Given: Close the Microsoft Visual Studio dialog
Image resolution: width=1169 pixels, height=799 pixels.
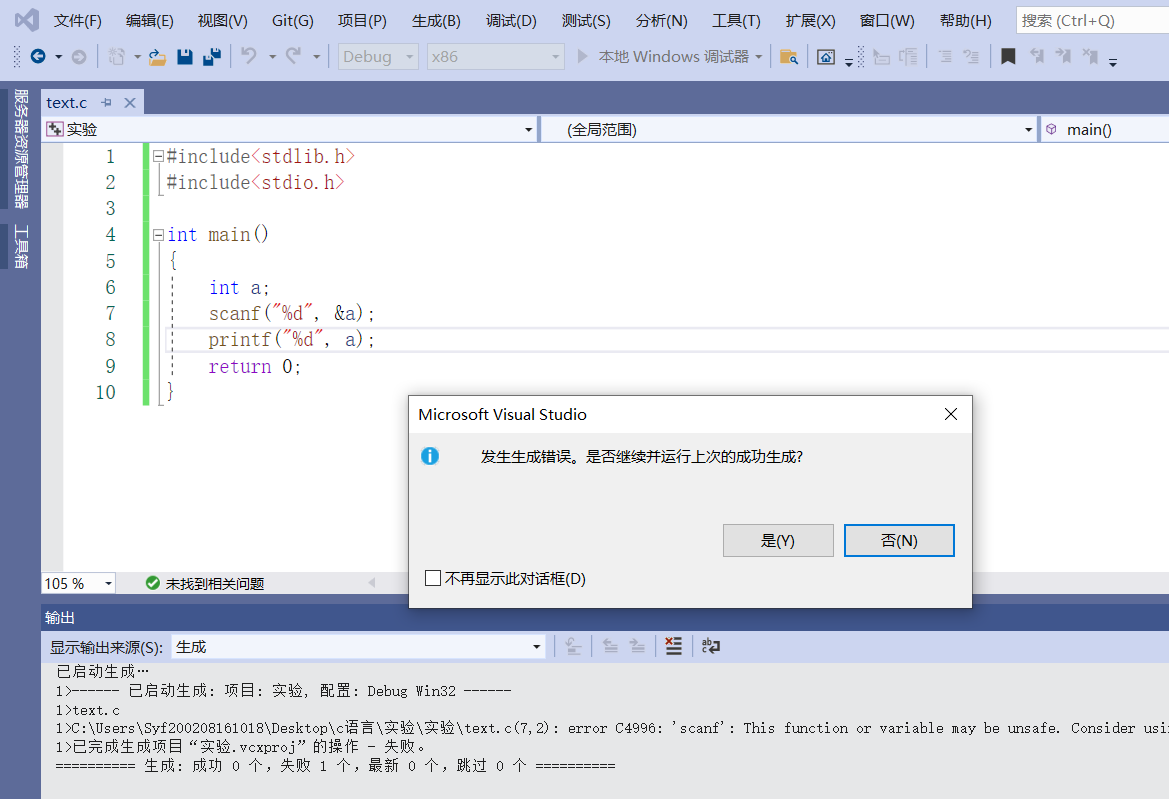Looking at the screenshot, I should pyautogui.click(x=951, y=414).
